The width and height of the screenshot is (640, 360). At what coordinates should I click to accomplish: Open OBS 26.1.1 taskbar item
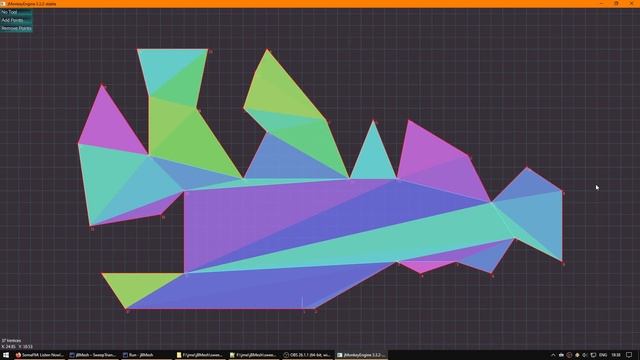307,355
